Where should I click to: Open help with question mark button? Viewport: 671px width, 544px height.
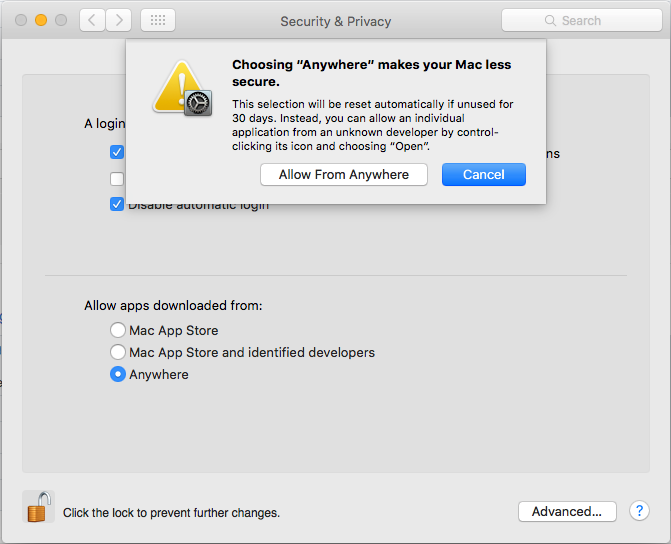click(x=639, y=511)
